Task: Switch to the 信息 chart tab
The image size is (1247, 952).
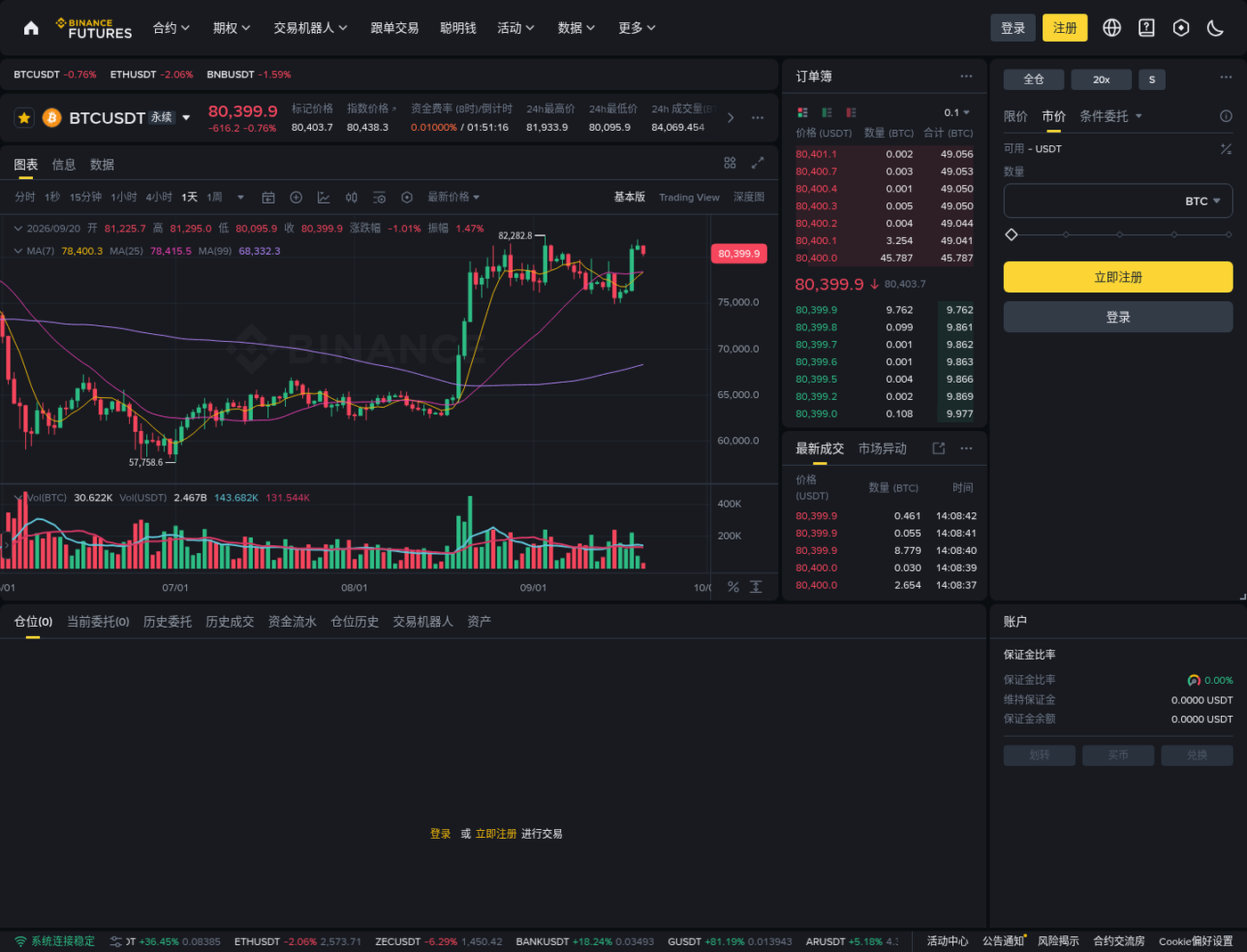Action: [x=64, y=165]
